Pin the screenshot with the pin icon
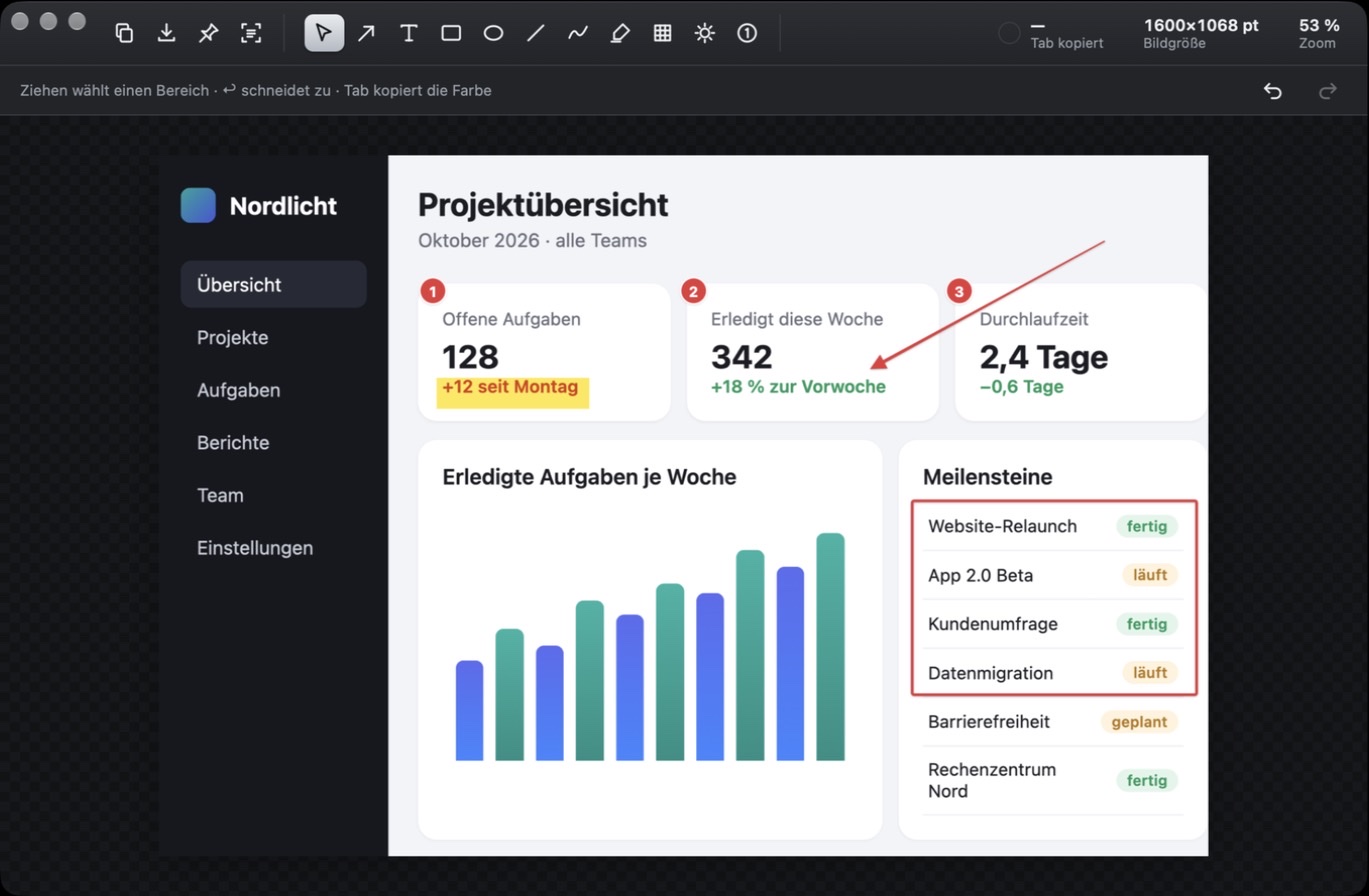This screenshot has height=896, width=1369. point(208,33)
